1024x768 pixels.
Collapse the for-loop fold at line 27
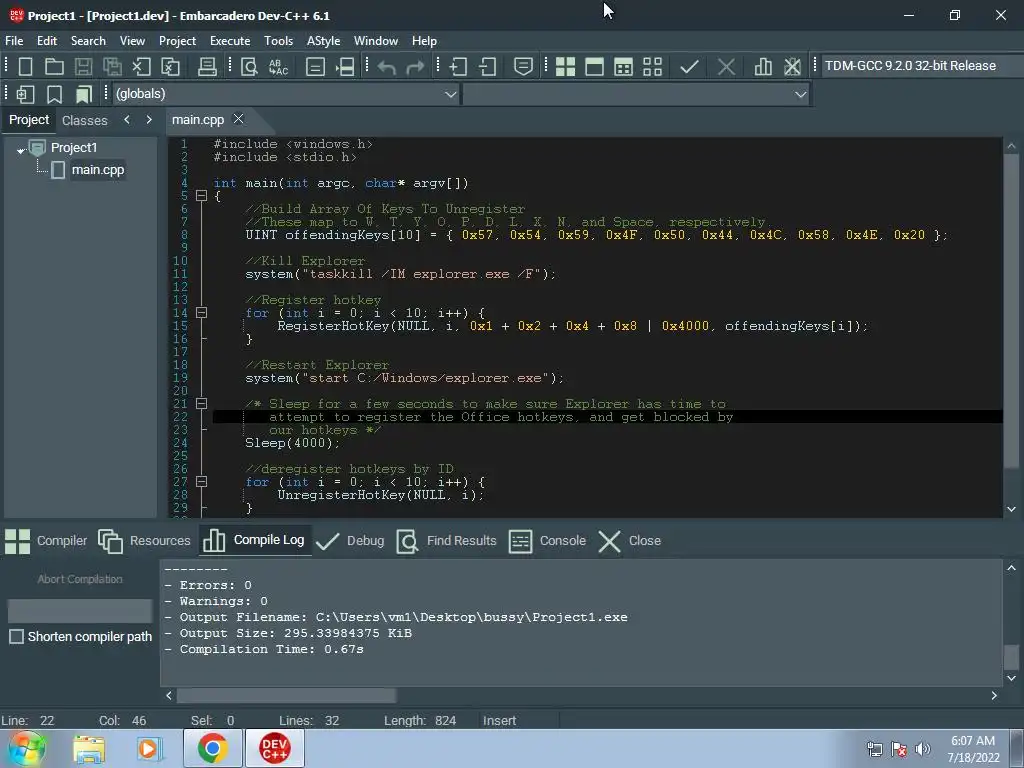[201, 482]
